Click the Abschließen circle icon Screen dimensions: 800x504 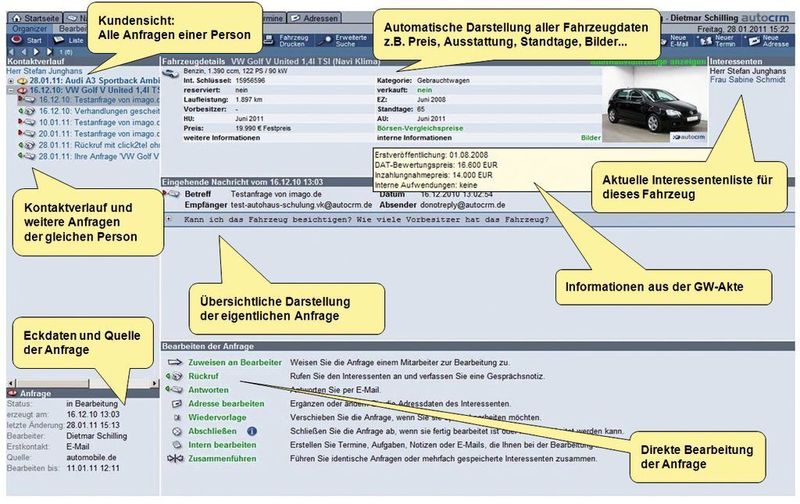click(177, 431)
